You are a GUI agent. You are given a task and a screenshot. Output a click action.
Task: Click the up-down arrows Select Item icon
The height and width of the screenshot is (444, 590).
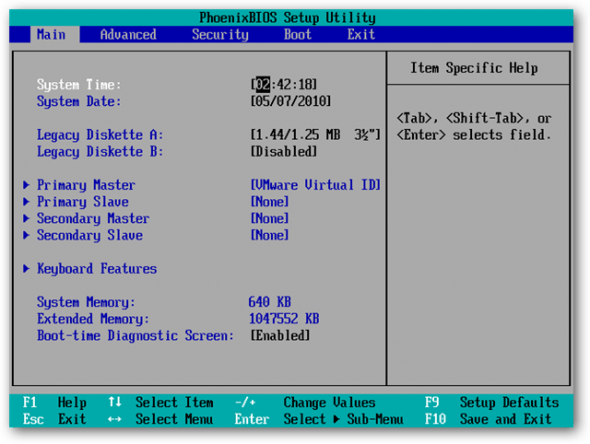point(115,402)
